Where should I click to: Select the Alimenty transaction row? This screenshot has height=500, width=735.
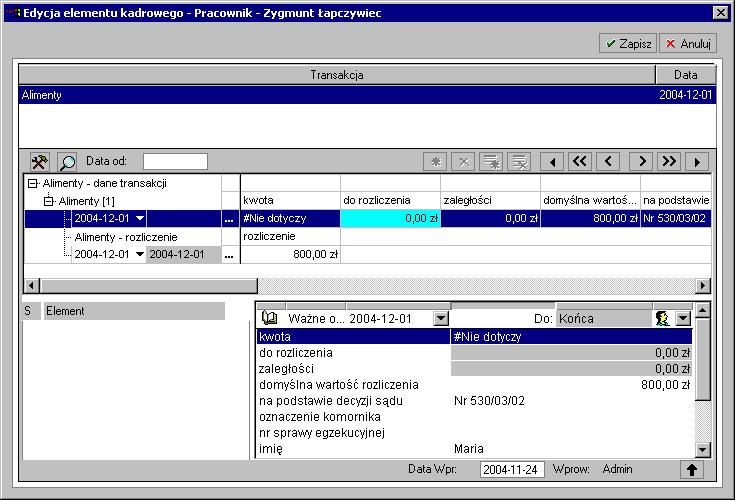click(x=367, y=95)
